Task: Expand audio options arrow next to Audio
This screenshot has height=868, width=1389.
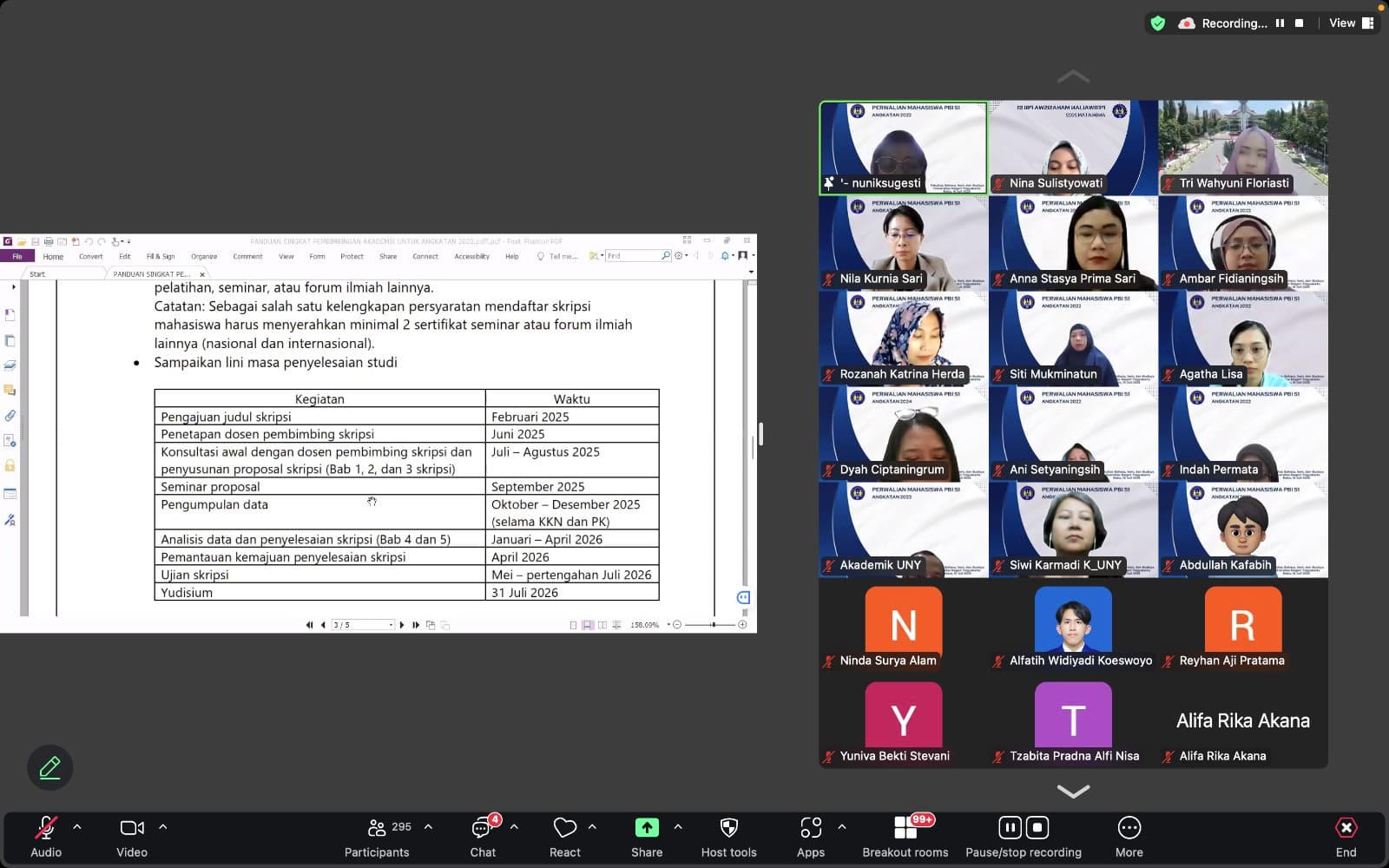Action: click(x=77, y=827)
